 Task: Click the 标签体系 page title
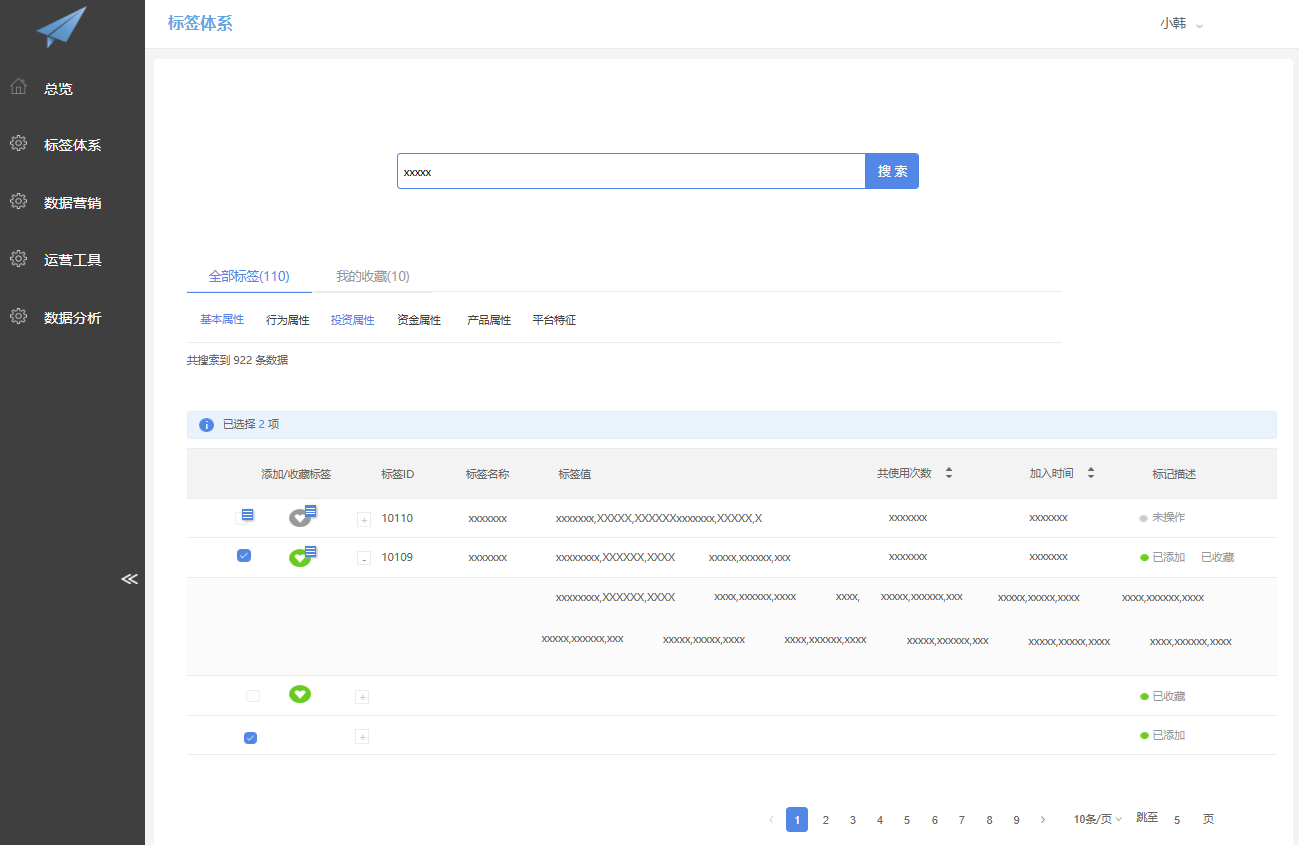[x=200, y=23]
